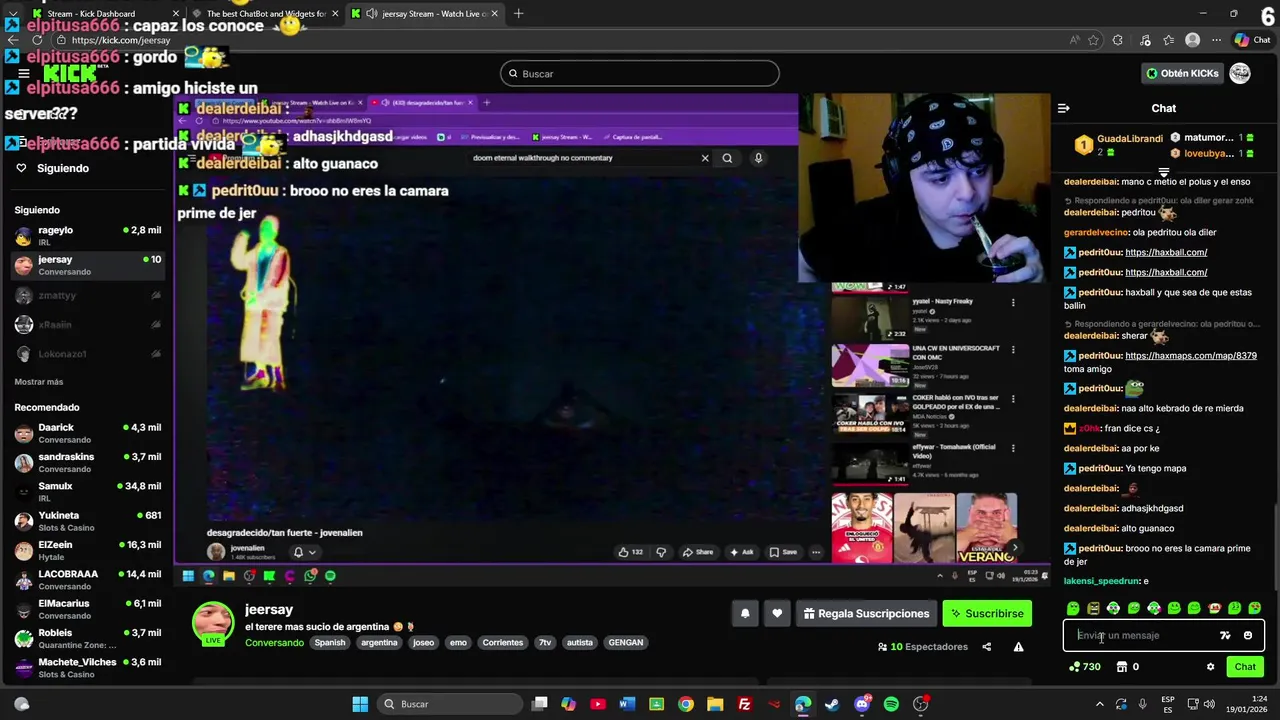Open LACOBRAAA recommended channel
The height and width of the screenshot is (720, 1280).
(x=88, y=579)
